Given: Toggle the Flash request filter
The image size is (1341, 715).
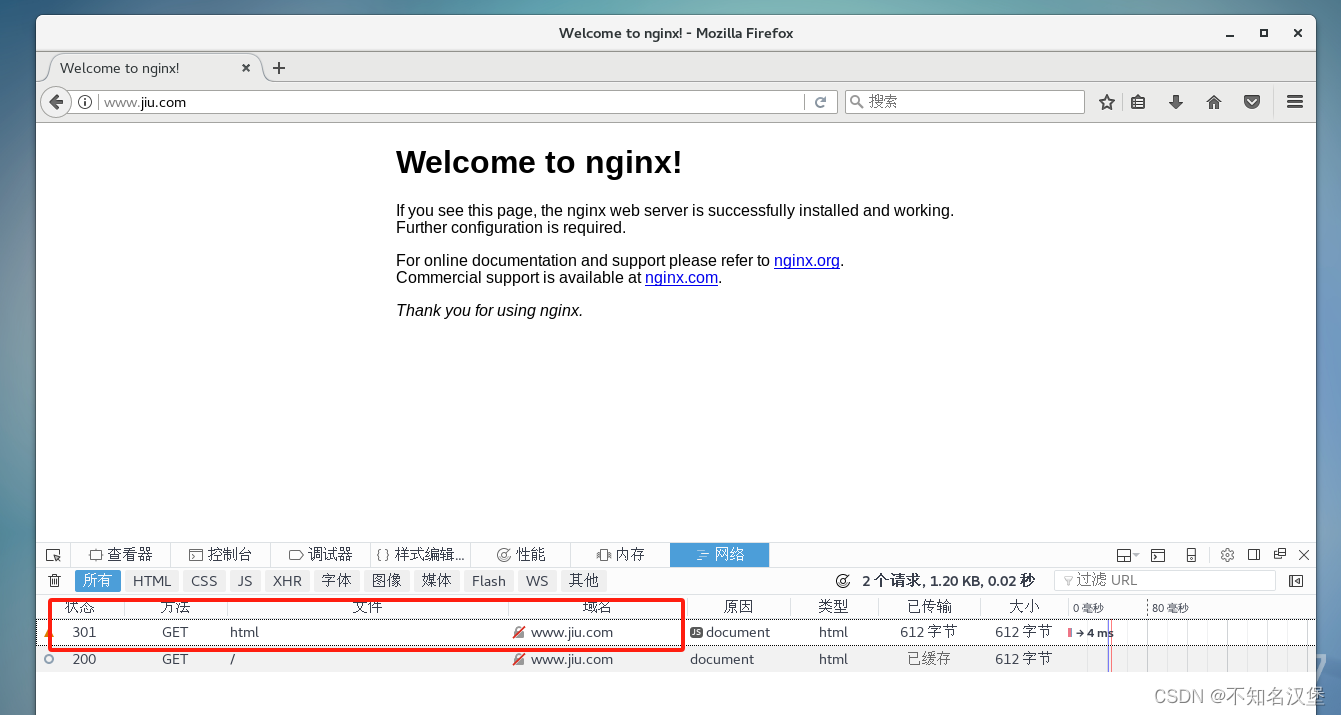Looking at the screenshot, I should 489,581.
